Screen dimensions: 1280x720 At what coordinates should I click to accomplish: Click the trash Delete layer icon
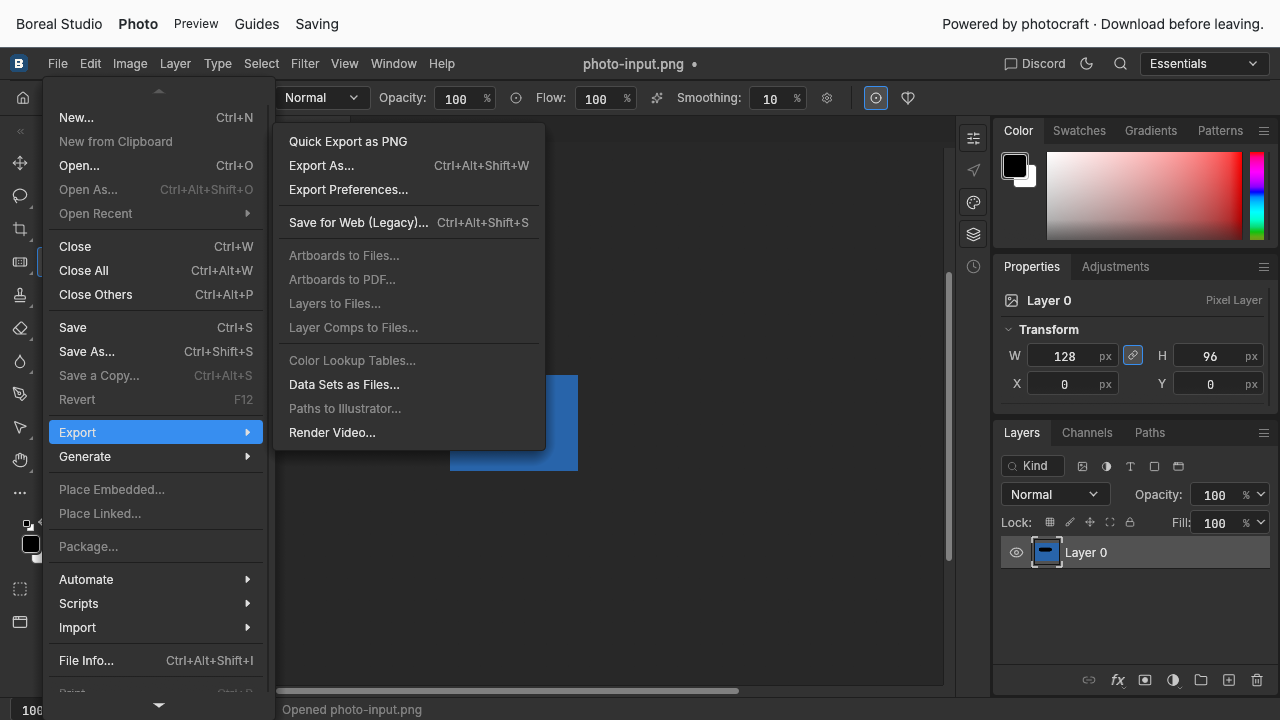coord(1257,680)
